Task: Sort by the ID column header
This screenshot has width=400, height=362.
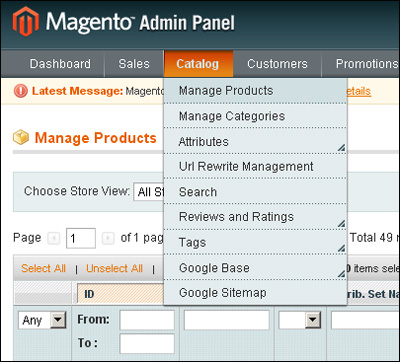Action: (x=120, y=294)
